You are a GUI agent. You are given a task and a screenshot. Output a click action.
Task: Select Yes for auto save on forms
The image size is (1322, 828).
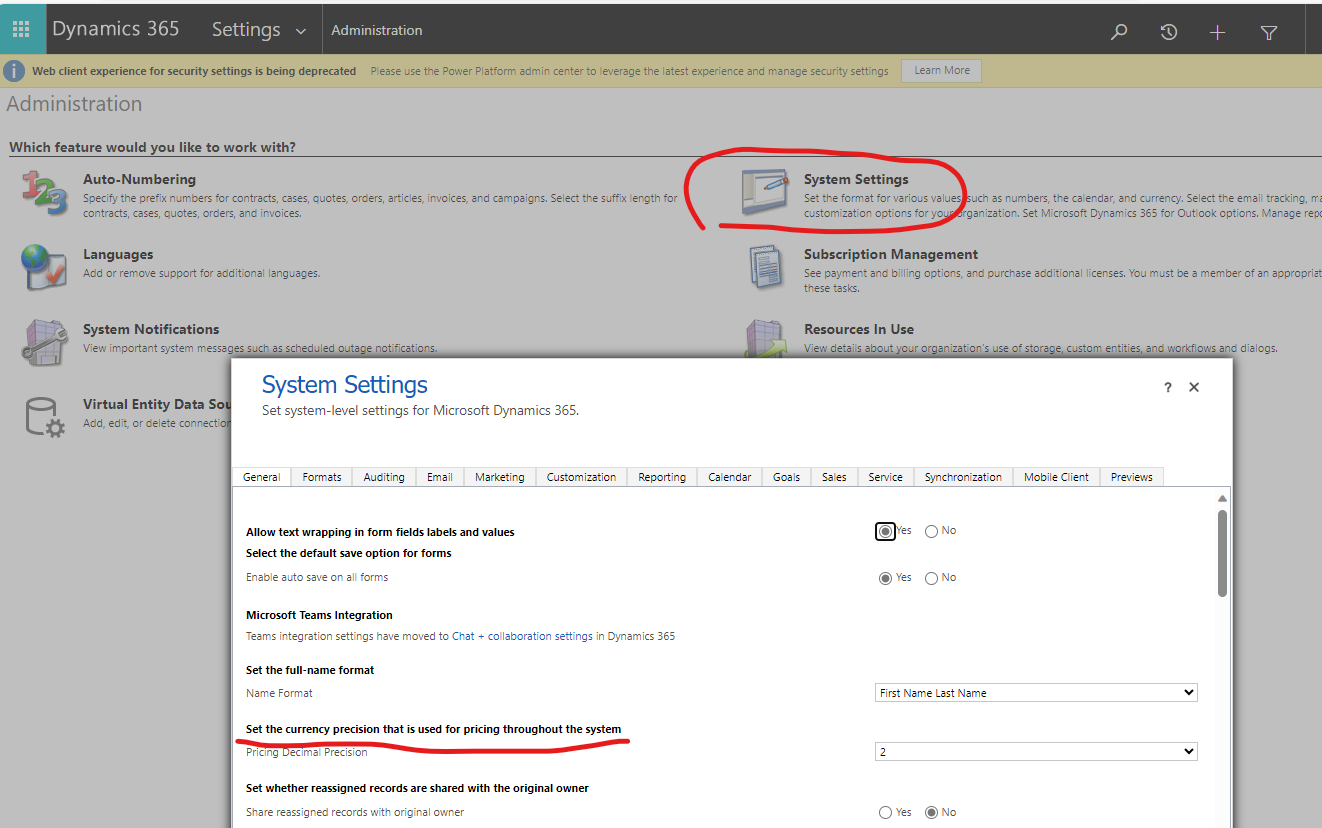point(885,578)
